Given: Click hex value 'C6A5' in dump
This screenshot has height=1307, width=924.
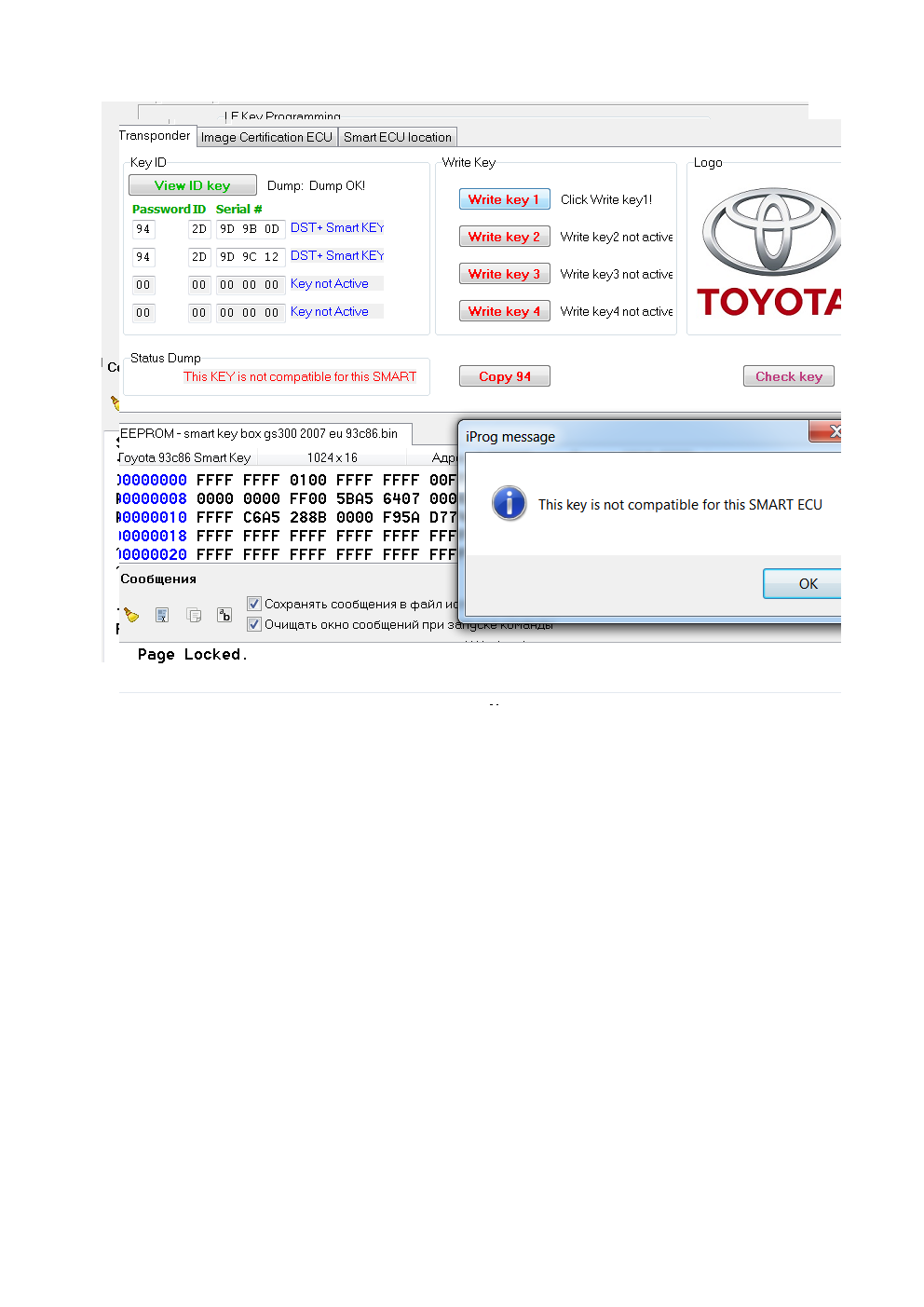Looking at the screenshot, I should 262,518.
